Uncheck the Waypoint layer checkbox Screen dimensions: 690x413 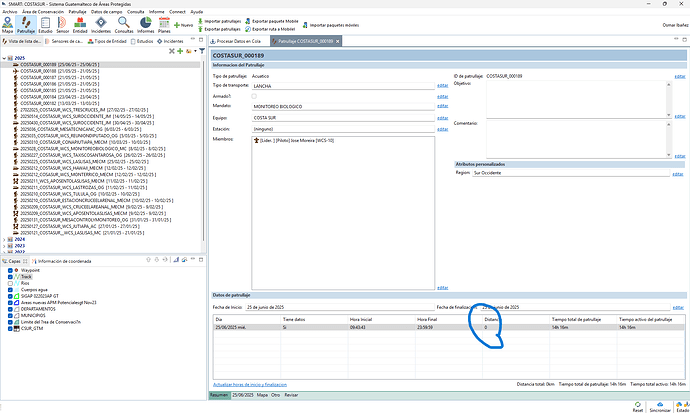pos(11,270)
